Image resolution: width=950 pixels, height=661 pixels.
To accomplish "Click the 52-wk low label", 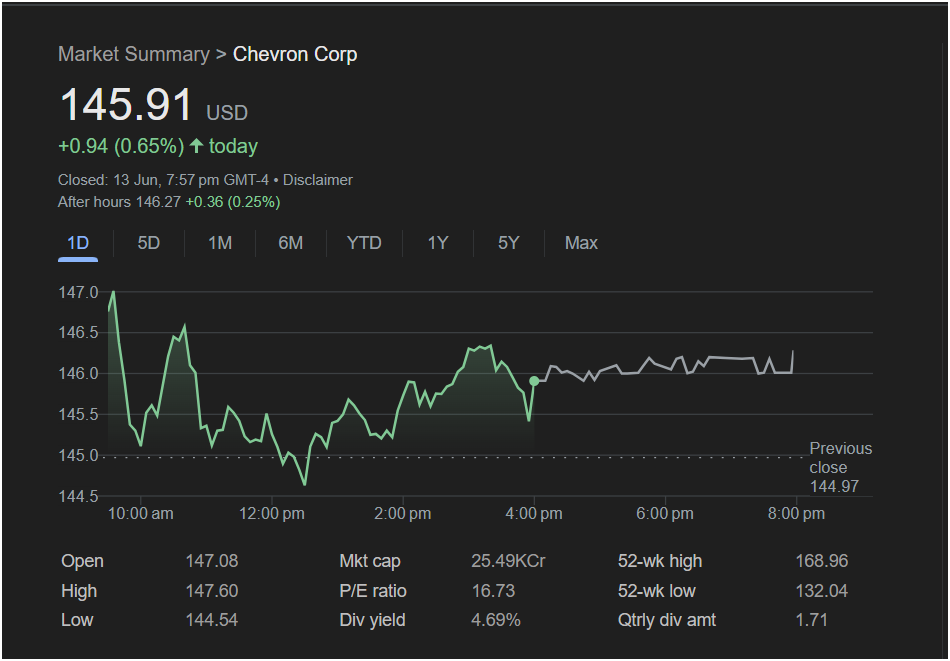I will (657, 591).
